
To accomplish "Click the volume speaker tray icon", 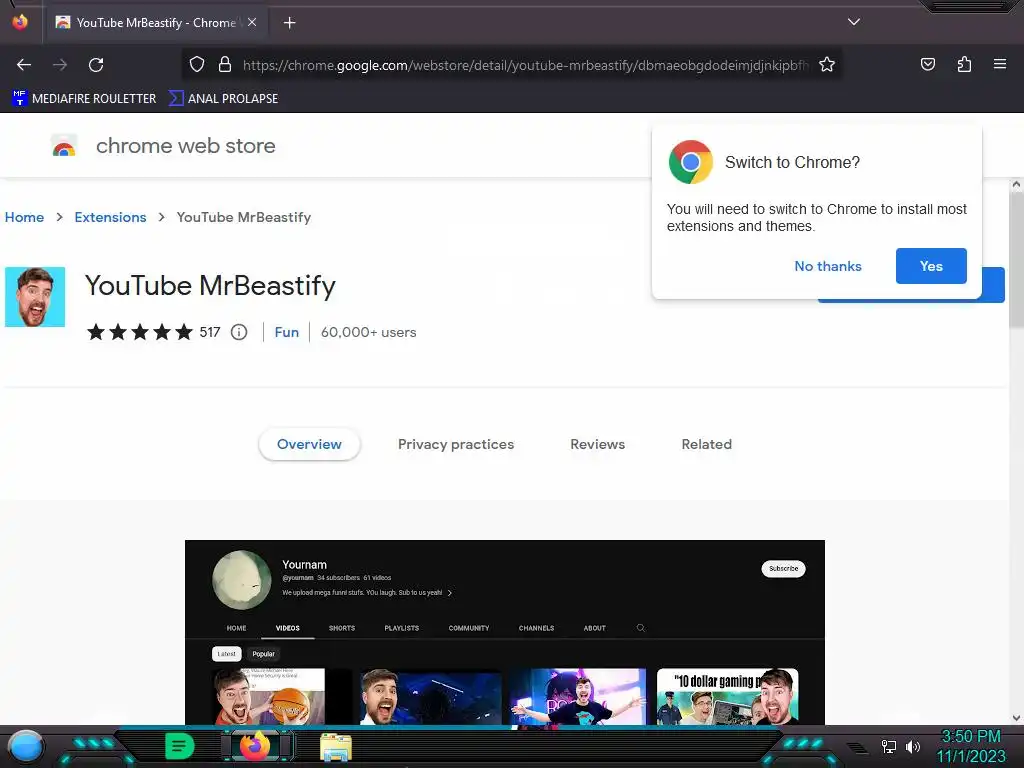I will click(912, 746).
